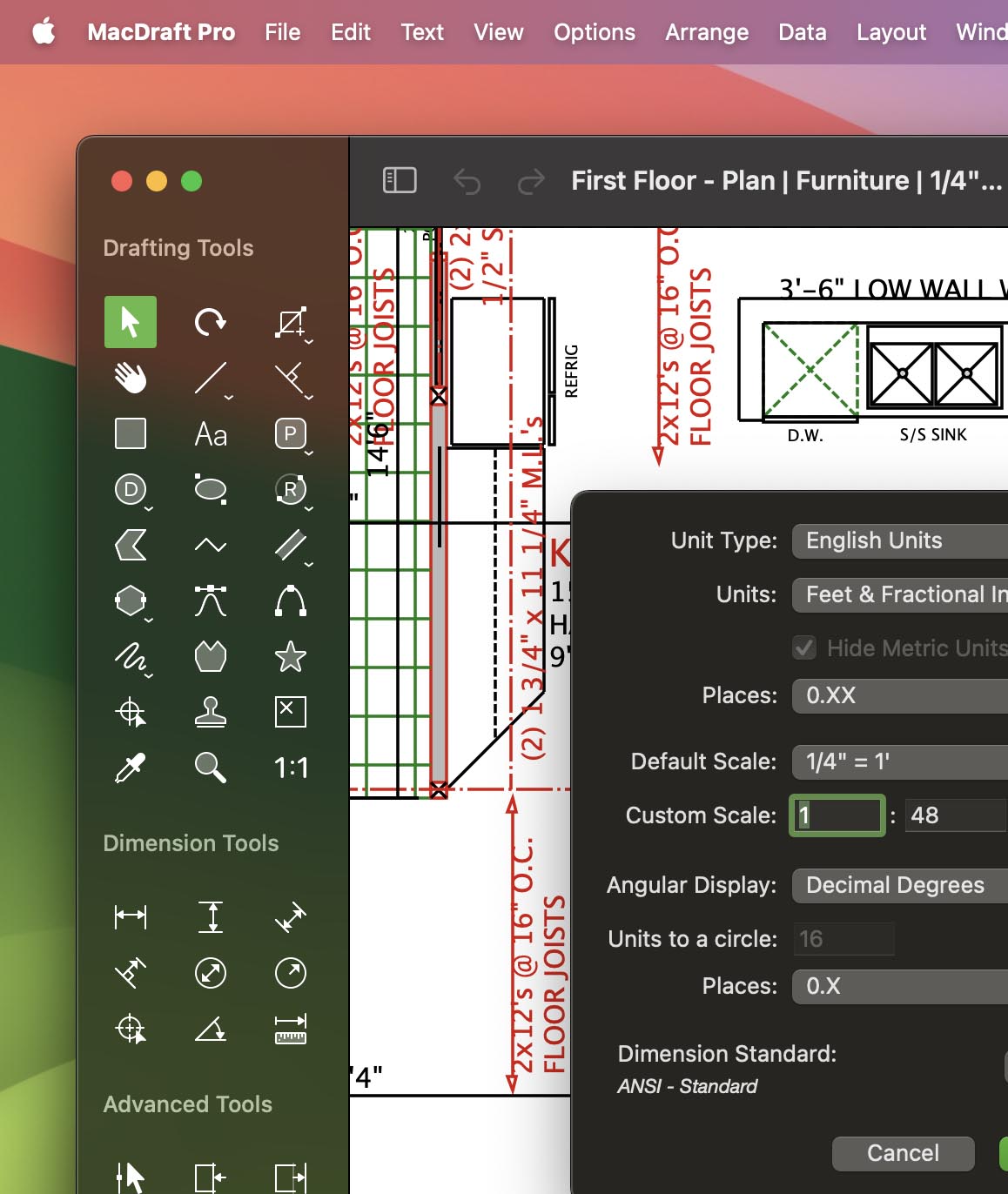Select the arrow pointer tool
Screen dimensions: 1008x1194
pos(131,322)
